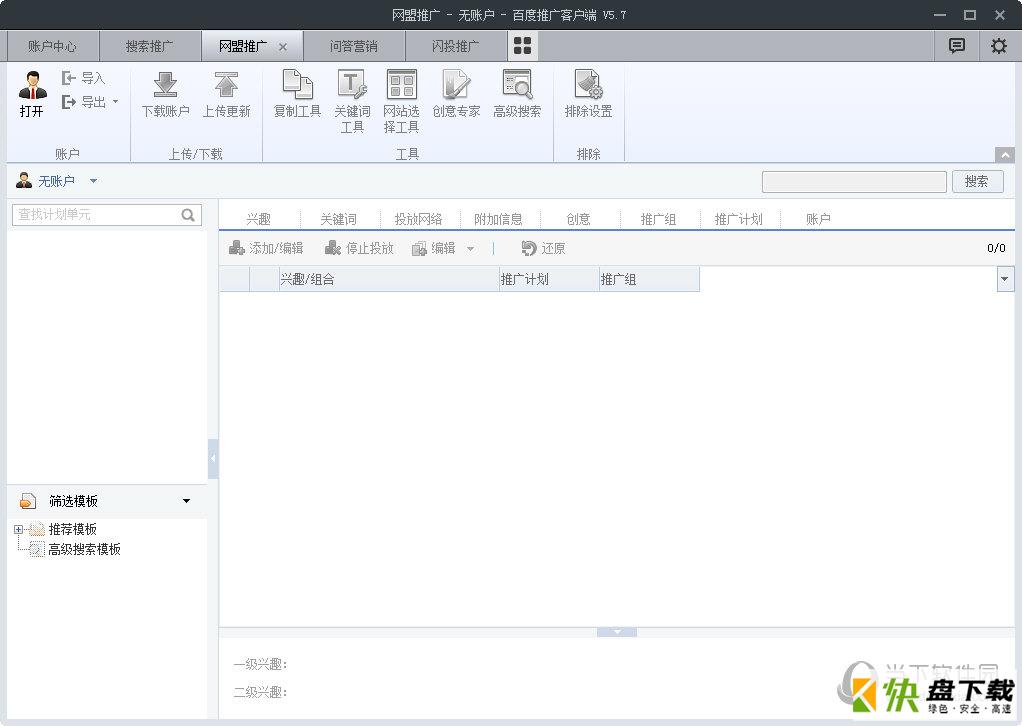The width and height of the screenshot is (1022, 726).
Task: Open 排除设置 exclusion settings
Action: 589,94
